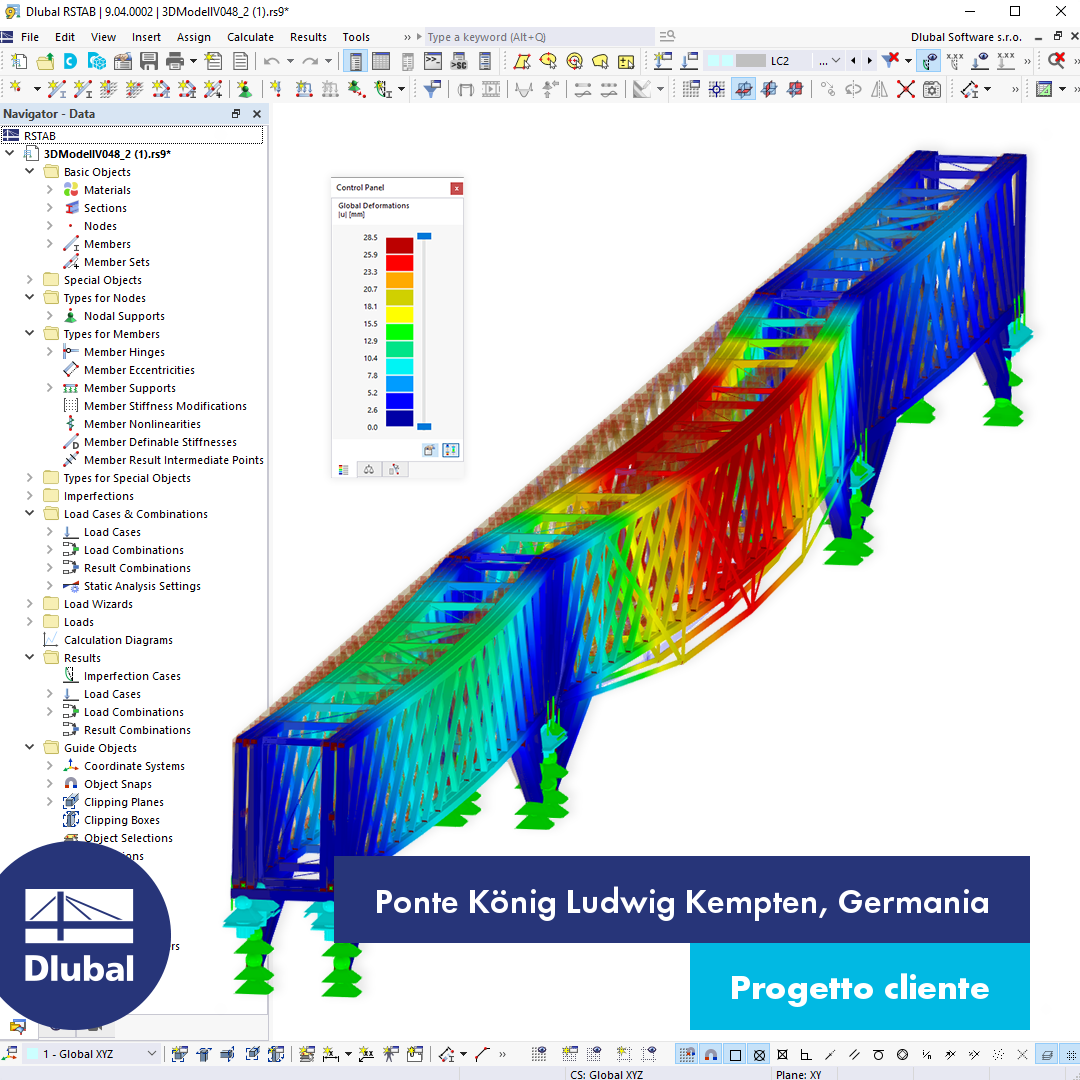Select Static Analysis Settings tree item
This screenshot has width=1080, height=1080.
142,586
